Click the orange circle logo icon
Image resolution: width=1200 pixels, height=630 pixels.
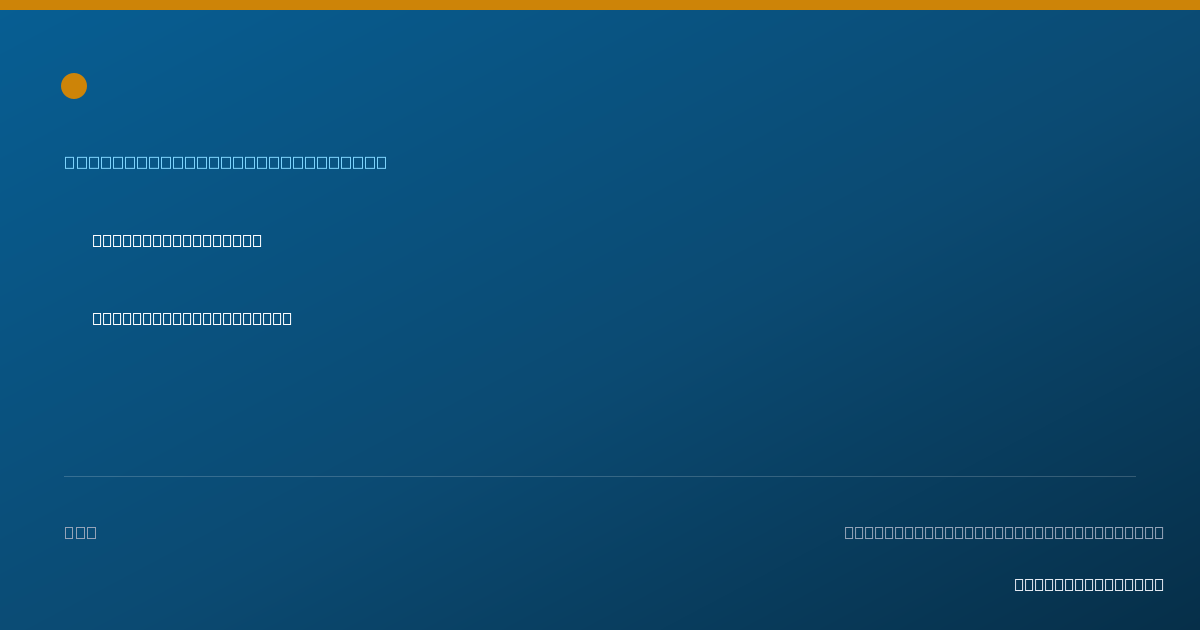[x=74, y=86]
